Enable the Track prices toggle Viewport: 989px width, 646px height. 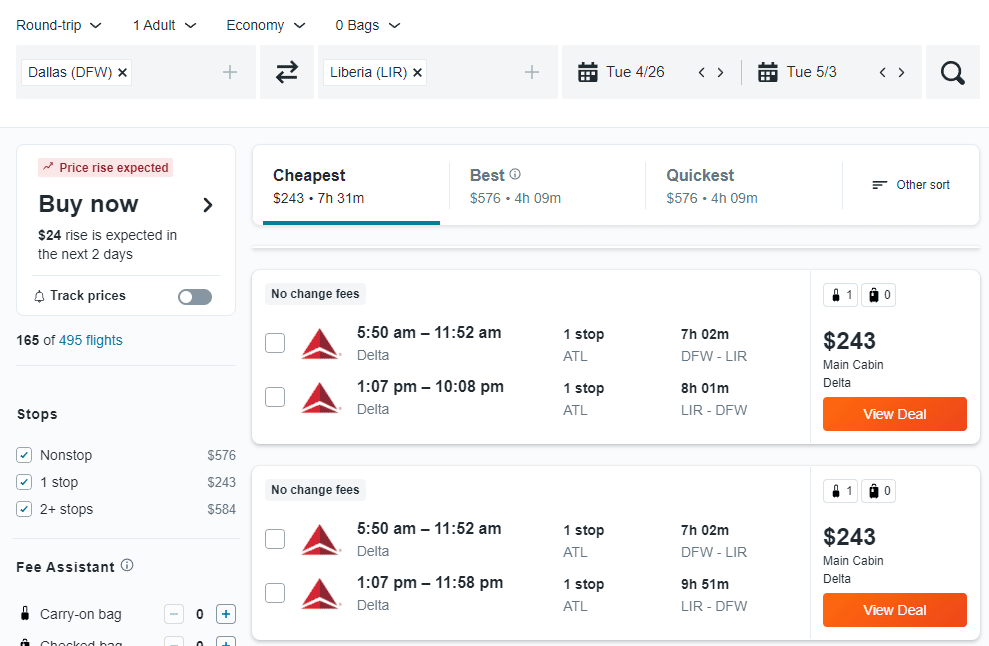pyautogui.click(x=194, y=296)
